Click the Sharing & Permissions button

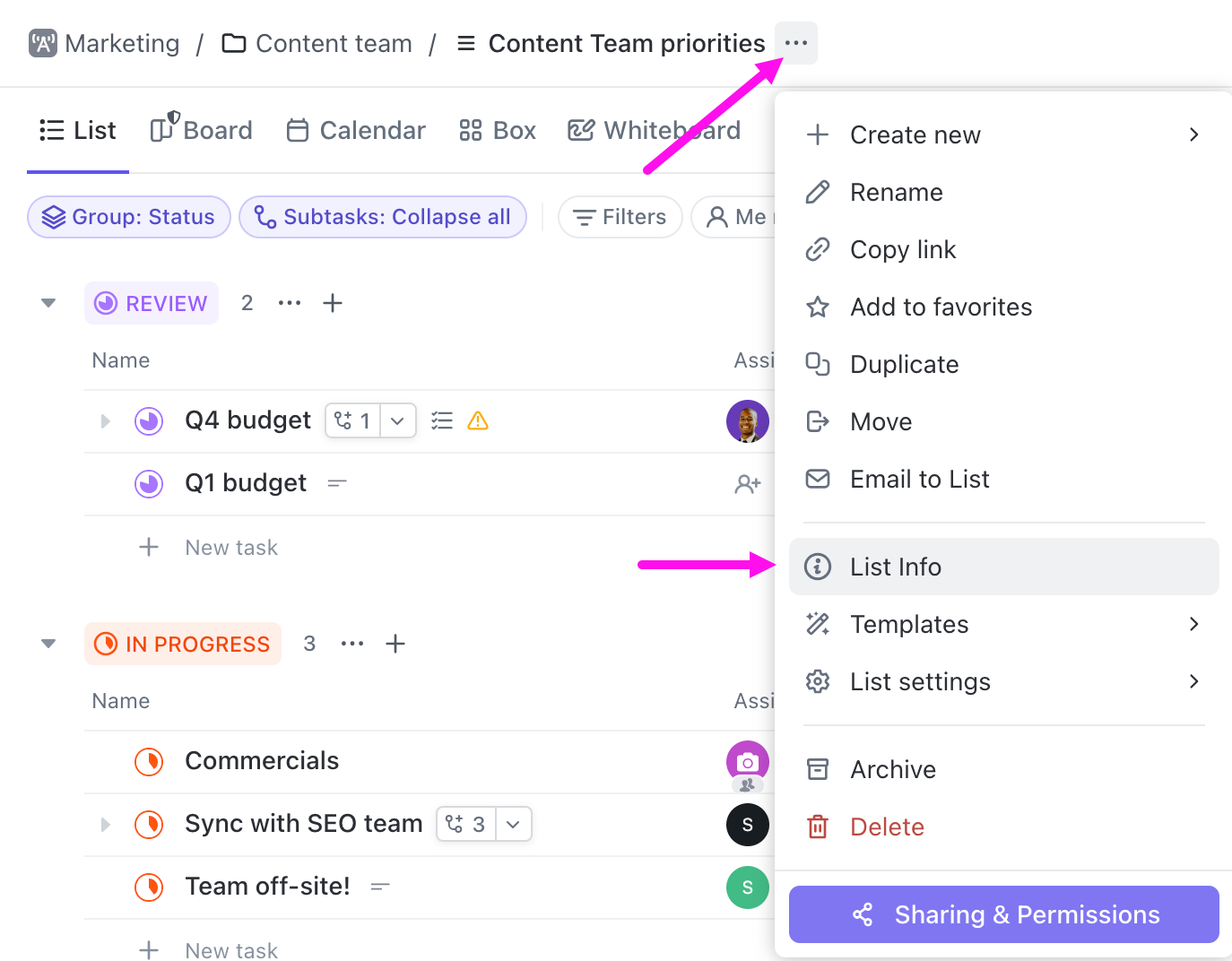pyautogui.click(x=1003, y=914)
